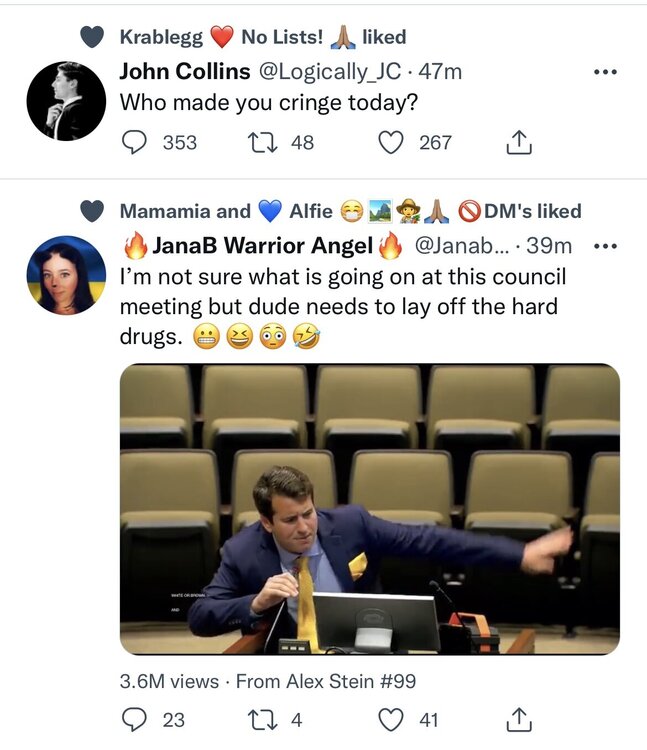
Task: Open more options for JanaB's tweet
Action: pyautogui.click(x=606, y=246)
